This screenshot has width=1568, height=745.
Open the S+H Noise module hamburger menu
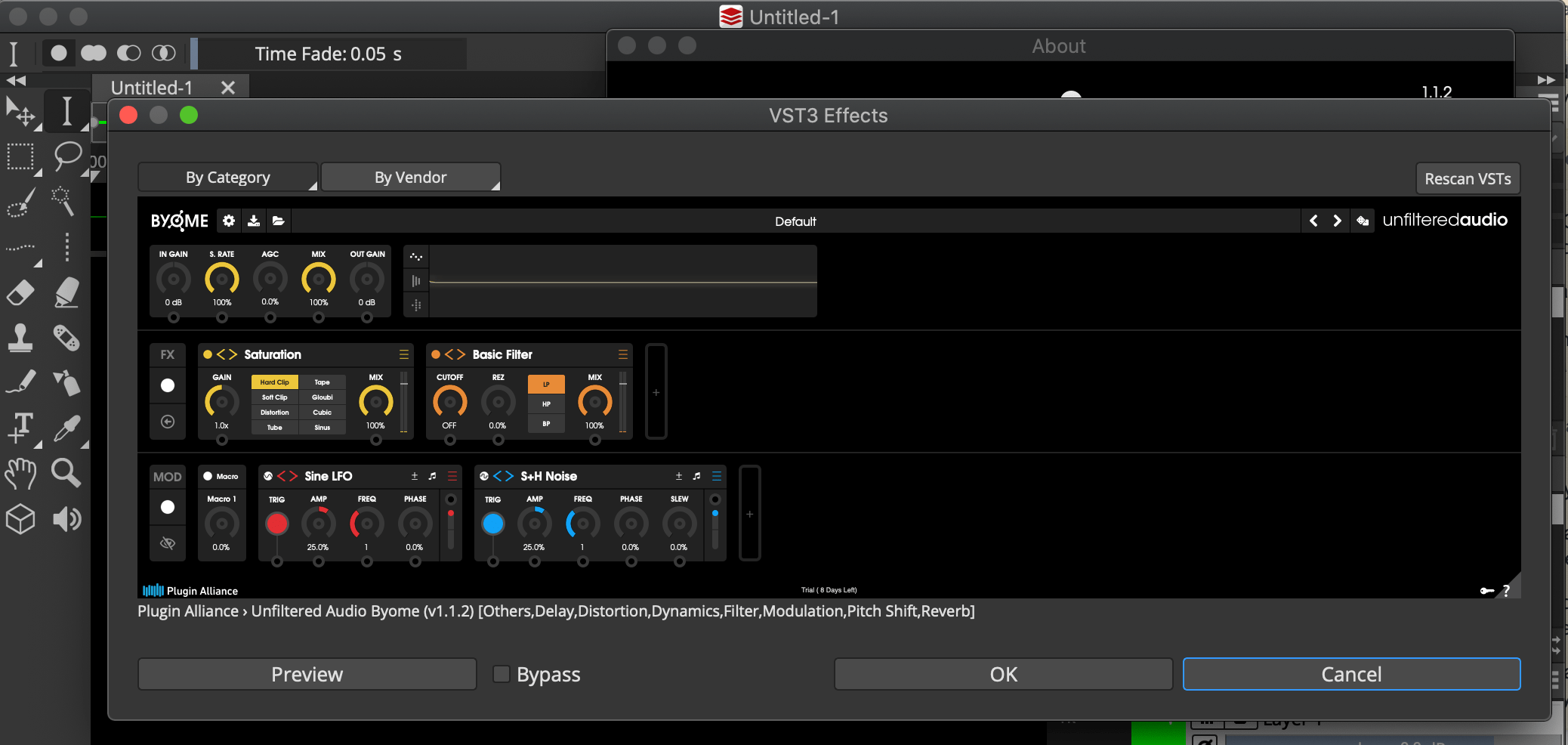tap(717, 476)
